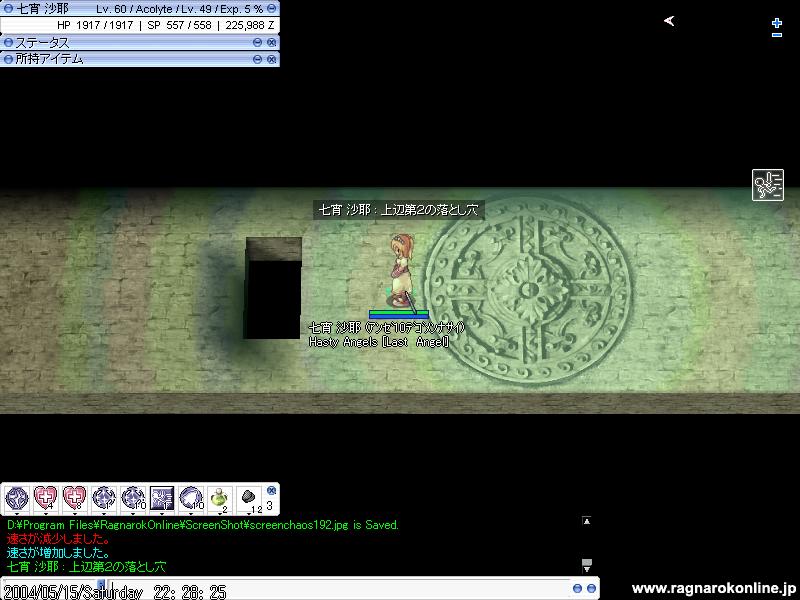The width and height of the screenshot is (800, 600).
Task: Click red 速さが減少しました chat line
Action: [x=58, y=539]
